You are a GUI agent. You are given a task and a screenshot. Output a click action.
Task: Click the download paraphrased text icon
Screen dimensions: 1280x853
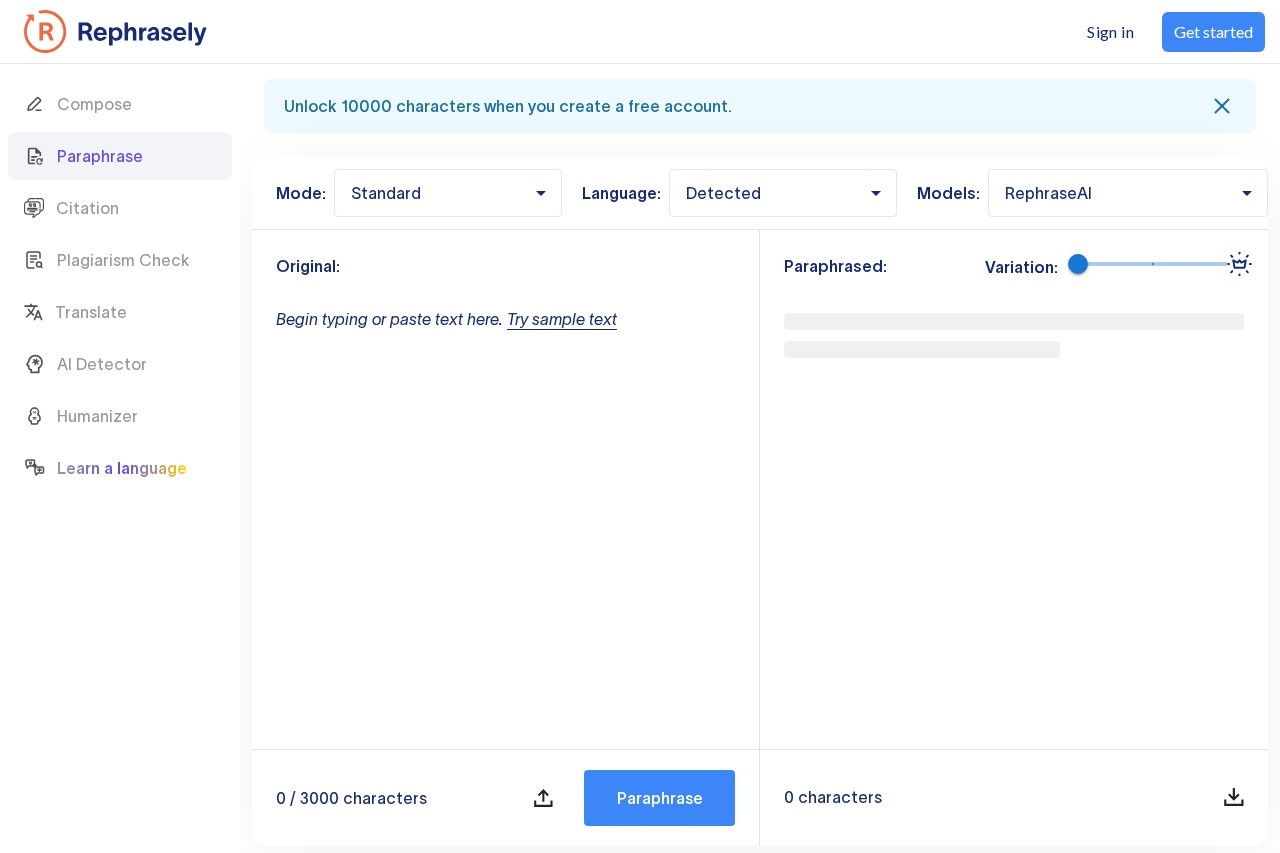(x=1234, y=797)
